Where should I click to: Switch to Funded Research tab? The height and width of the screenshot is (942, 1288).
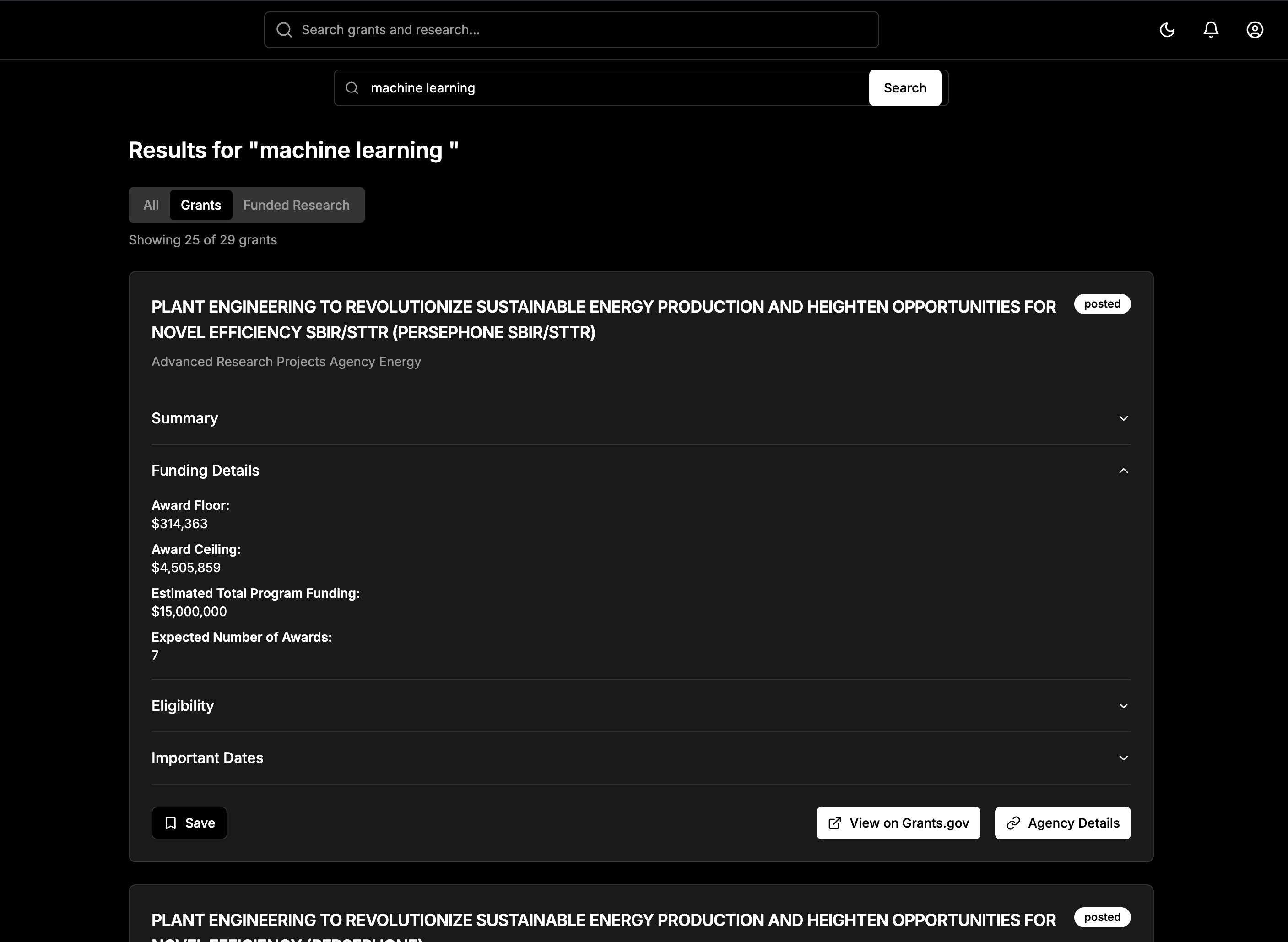[296, 205]
